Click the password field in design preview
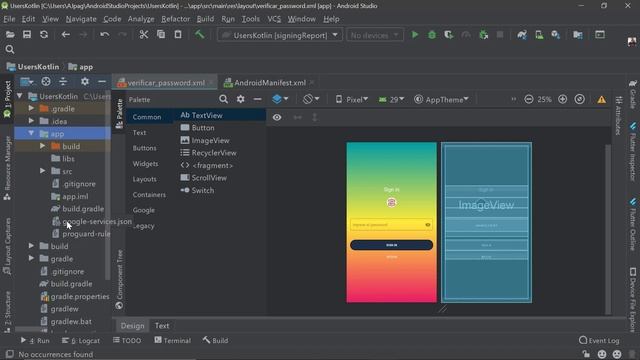Viewport: 640px width, 360px height. click(391, 224)
